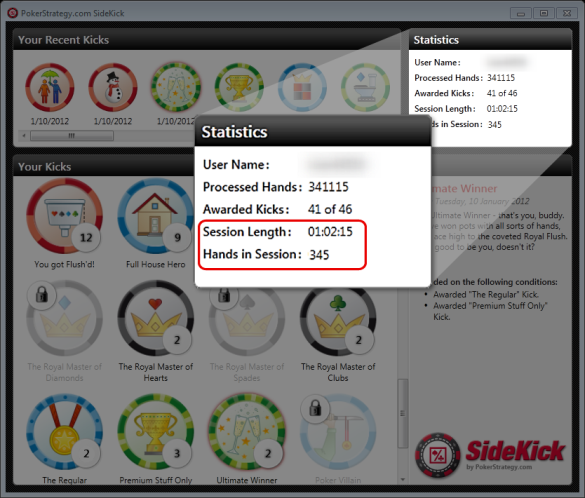Image resolution: width=585 pixels, height=498 pixels.
Task: Click the count badge 12 on Flush'd kick
Action: point(86,238)
